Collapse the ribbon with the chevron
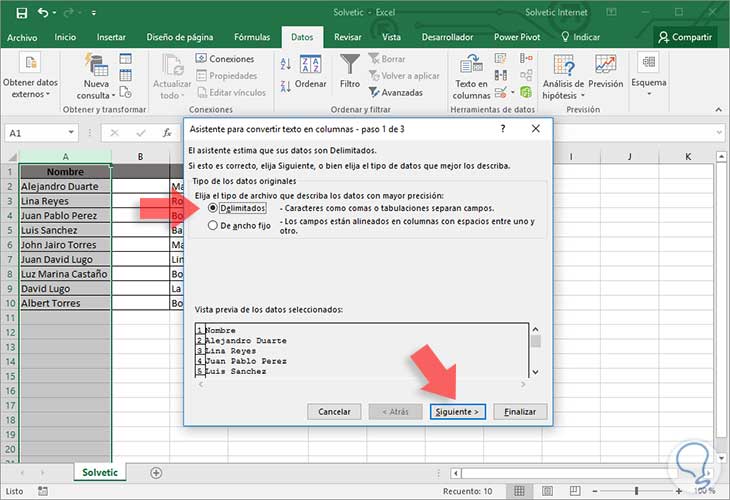730x500 pixels. point(718,110)
